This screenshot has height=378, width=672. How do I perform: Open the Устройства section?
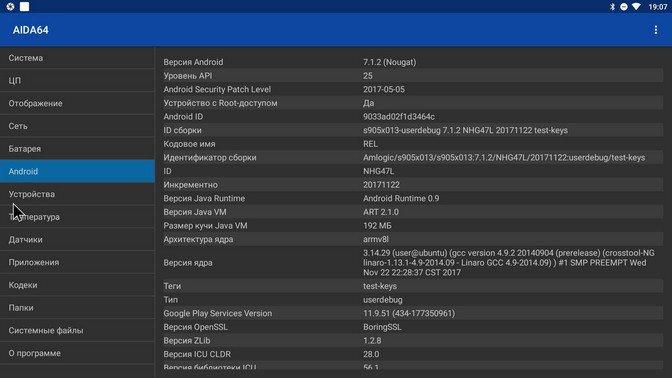[77, 194]
